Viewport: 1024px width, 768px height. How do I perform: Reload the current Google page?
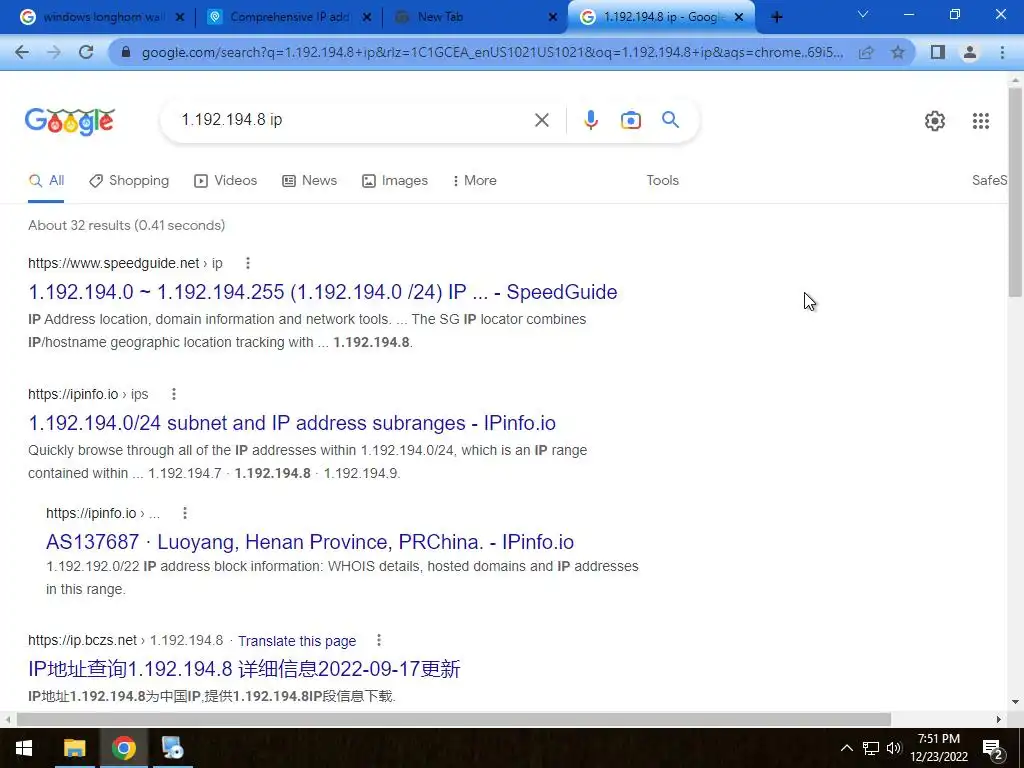tap(86, 52)
